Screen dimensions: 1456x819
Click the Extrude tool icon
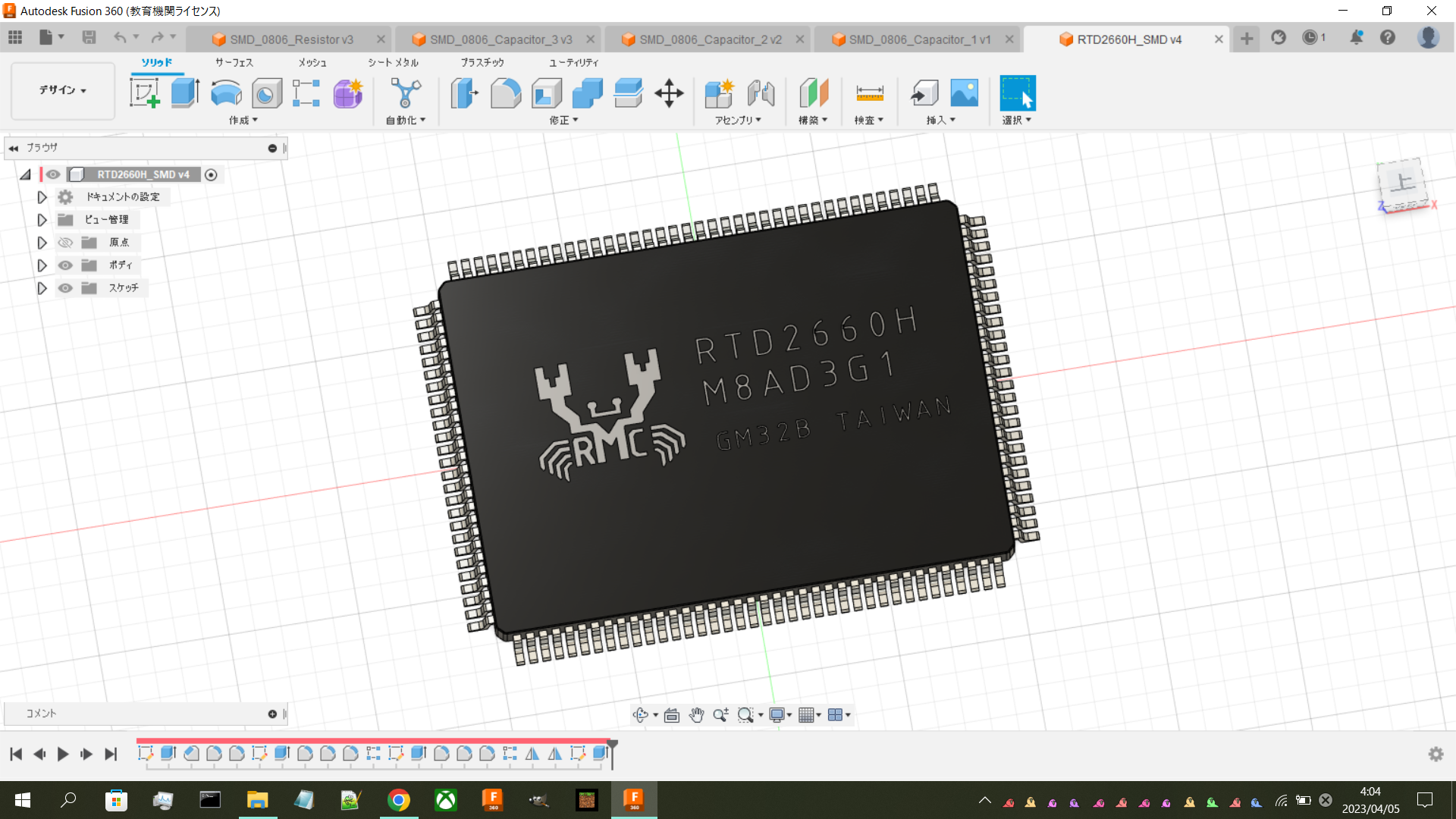(x=185, y=93)
